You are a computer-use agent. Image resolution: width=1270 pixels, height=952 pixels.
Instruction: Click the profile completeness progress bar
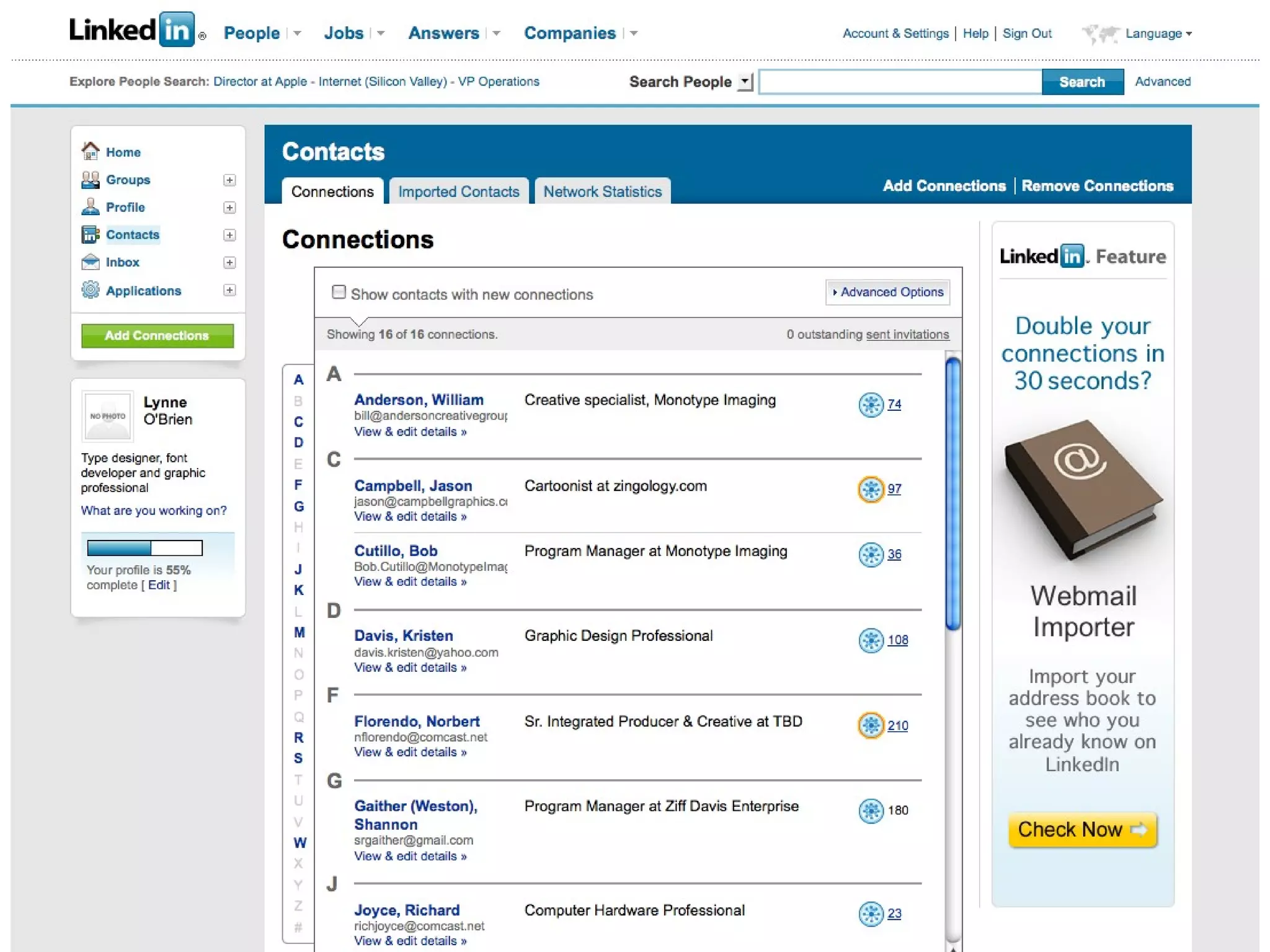(144, 548)
